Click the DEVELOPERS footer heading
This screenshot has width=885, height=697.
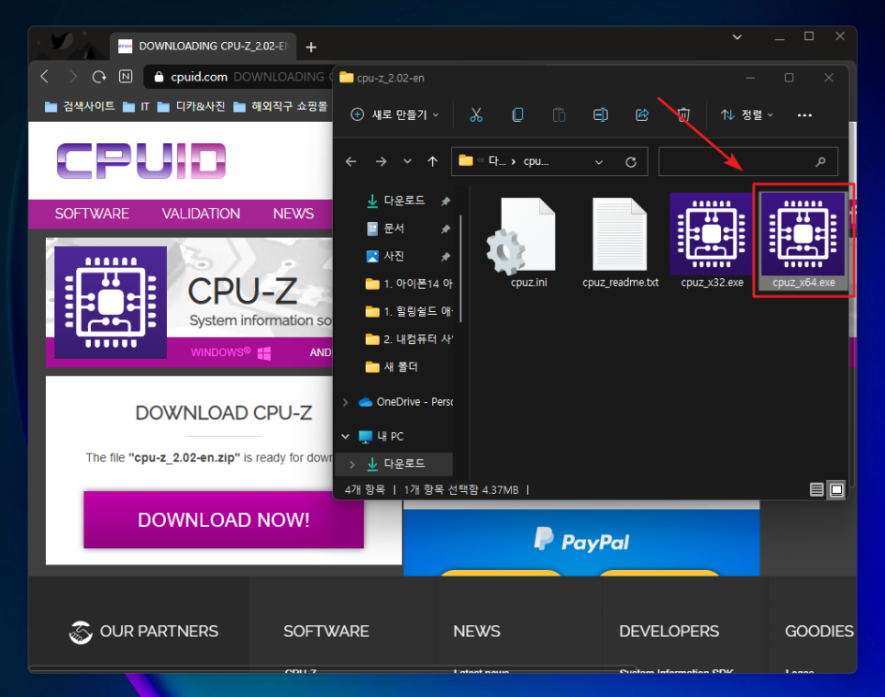[x=669, y=631]
